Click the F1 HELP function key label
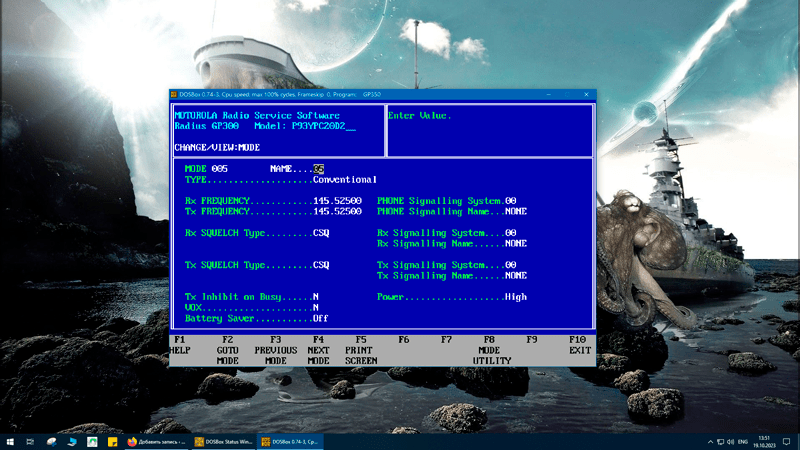Screen dimensions: 800x450 181,345
